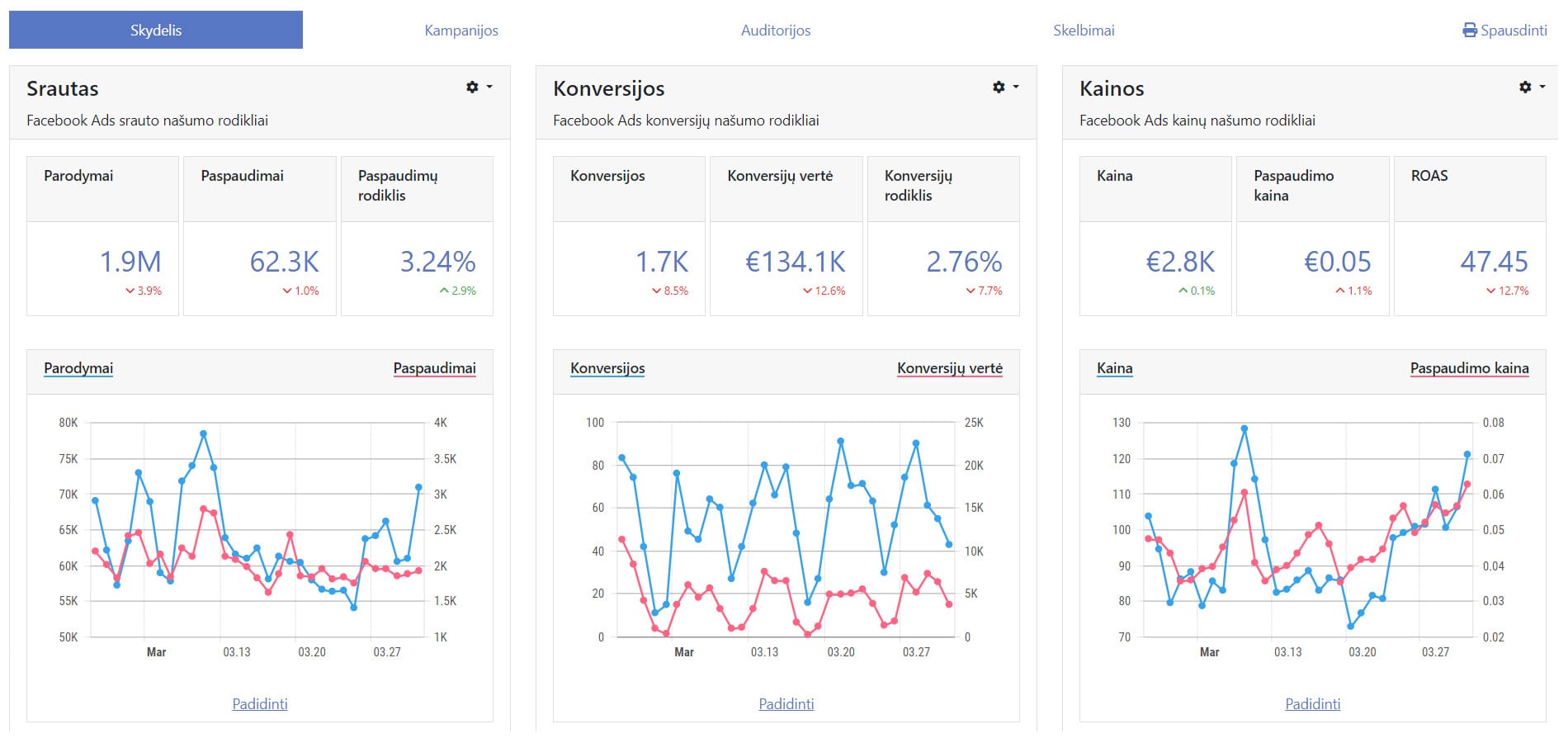The image size is (1568, 743).
Task: Toggle the Konversijos series in conversions chart
Action: click(x=607, y=368)
